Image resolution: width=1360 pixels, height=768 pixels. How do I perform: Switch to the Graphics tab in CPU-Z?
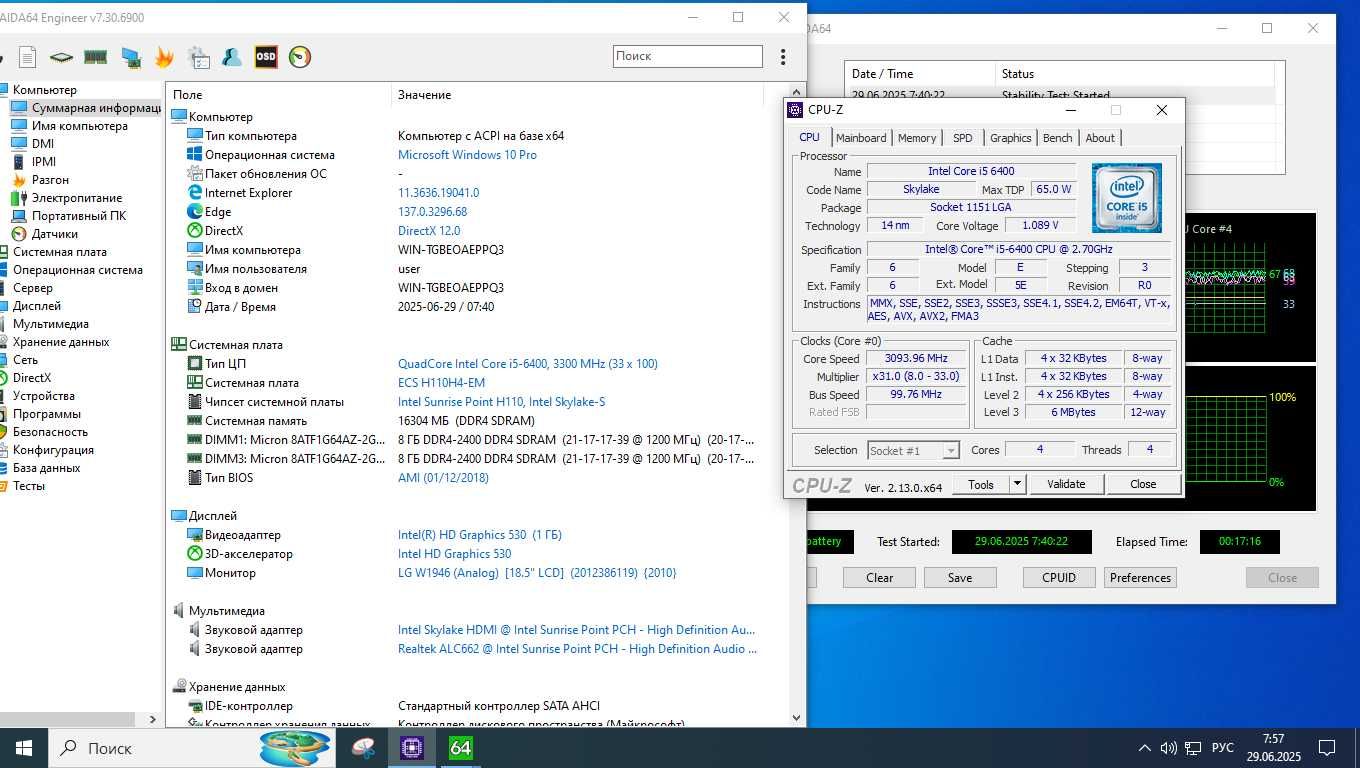(x=1011, y=138)
